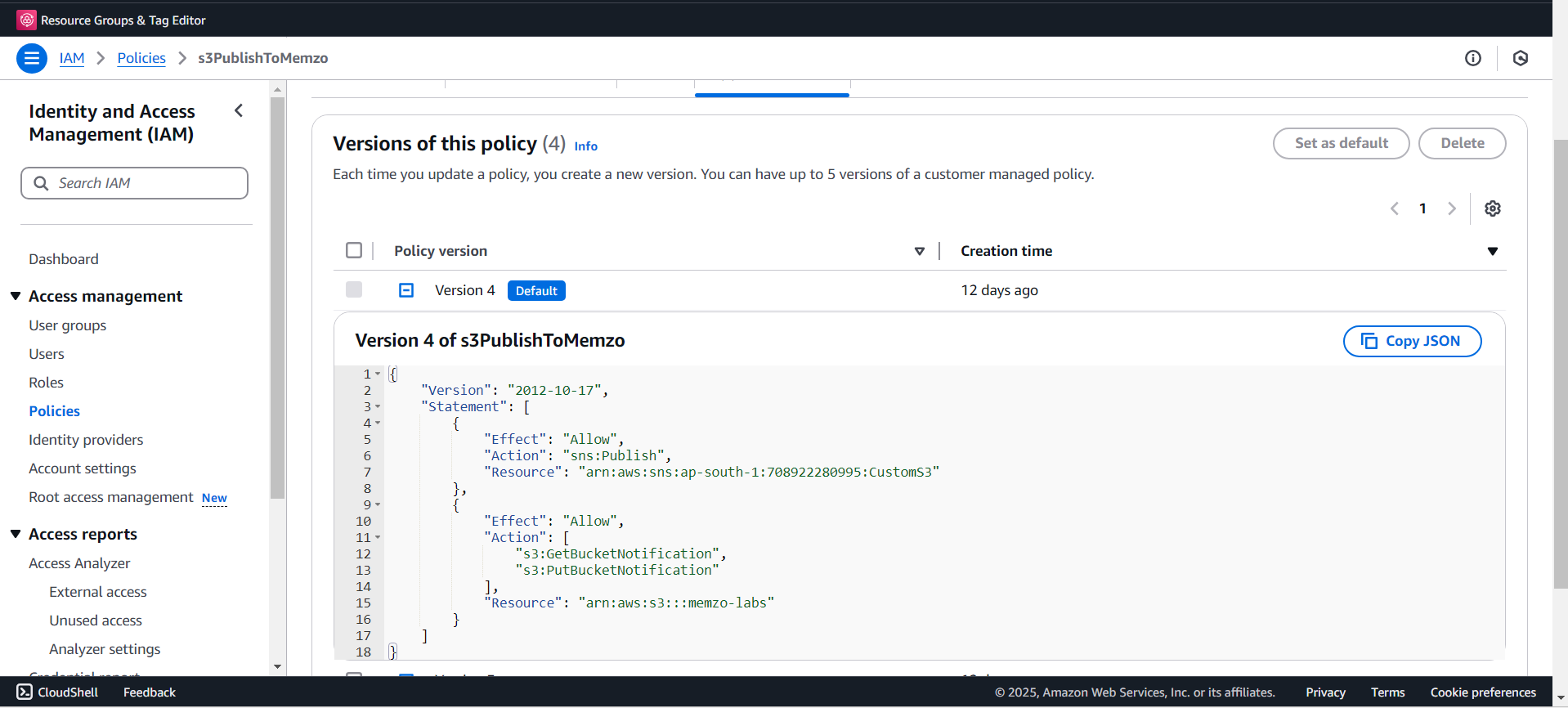Click the magnifier icon in Search IAM
The height and width of the screenshot is (708, 1568).
pos(41,183)
